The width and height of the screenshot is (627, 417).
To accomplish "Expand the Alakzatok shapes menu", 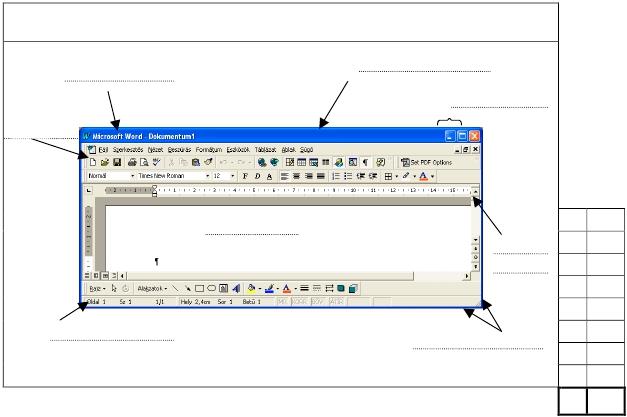I will 152,288.
